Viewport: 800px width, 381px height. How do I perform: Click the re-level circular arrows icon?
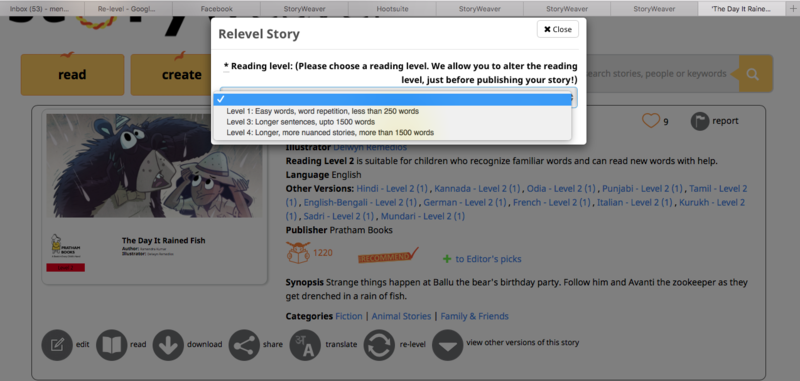379,345
